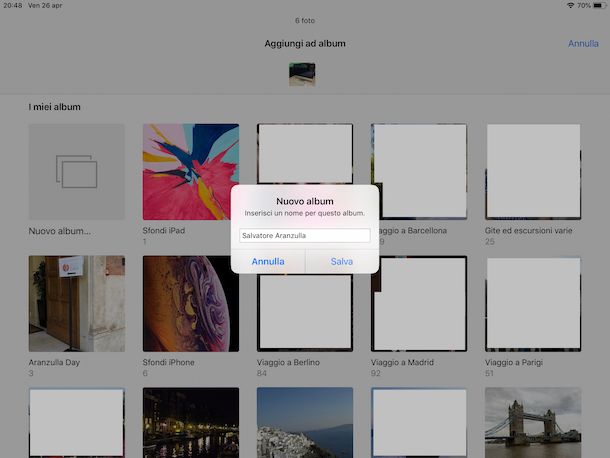Tap the 'Viaggio a Madrid' album label
610x458 pixels.
pyautogui.click(x=402, y=362)
